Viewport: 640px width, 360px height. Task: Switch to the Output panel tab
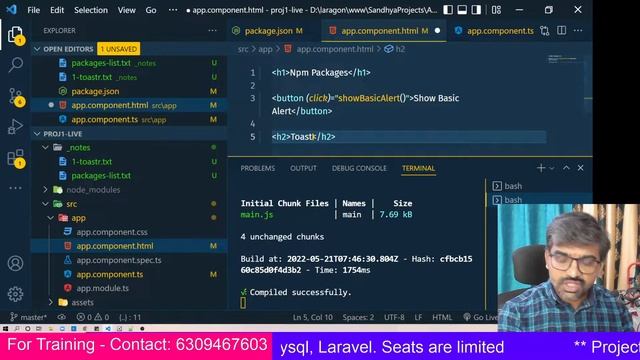[x=303, y=168]
